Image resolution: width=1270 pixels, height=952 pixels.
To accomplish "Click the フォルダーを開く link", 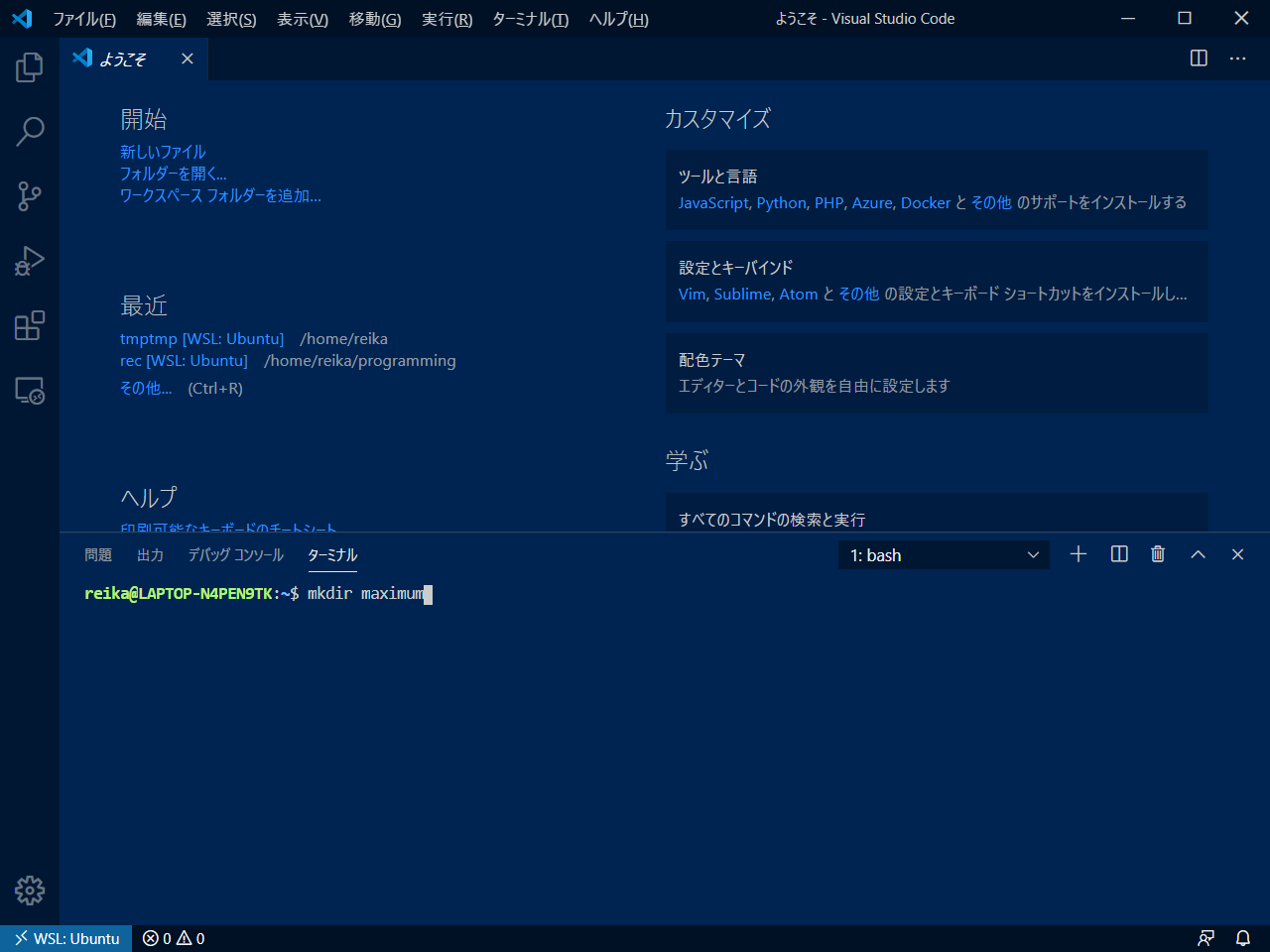I will click(x=173, y=173).
